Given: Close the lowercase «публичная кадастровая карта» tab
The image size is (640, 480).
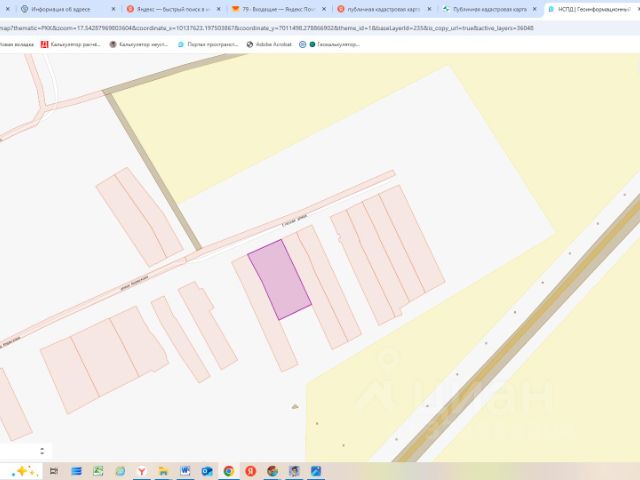Looking at the screenshot, I should 429,9.
